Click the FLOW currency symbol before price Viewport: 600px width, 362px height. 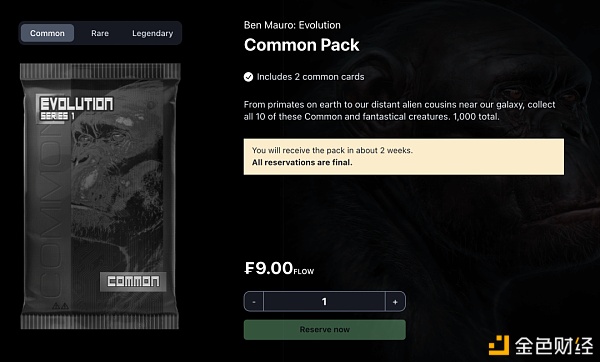249,268
